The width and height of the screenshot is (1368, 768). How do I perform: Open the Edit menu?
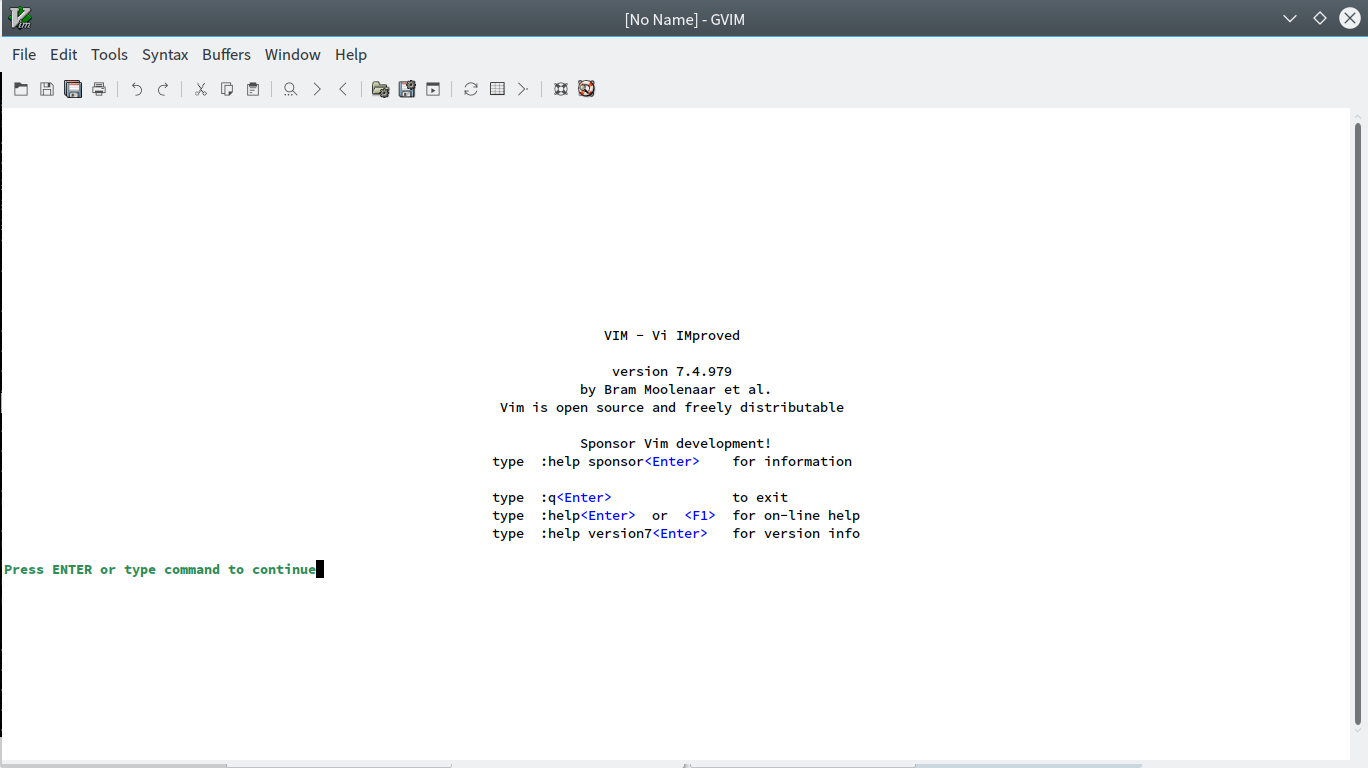64,55
